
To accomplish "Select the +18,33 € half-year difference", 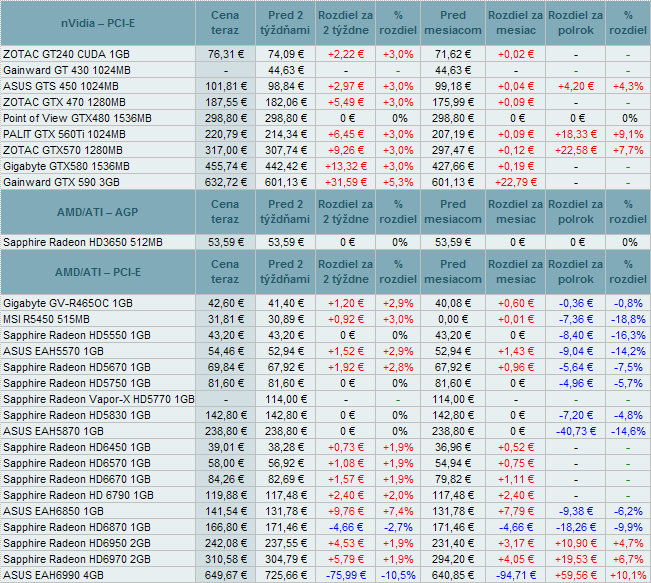I will pyautogui.click(x=576, y=135).
